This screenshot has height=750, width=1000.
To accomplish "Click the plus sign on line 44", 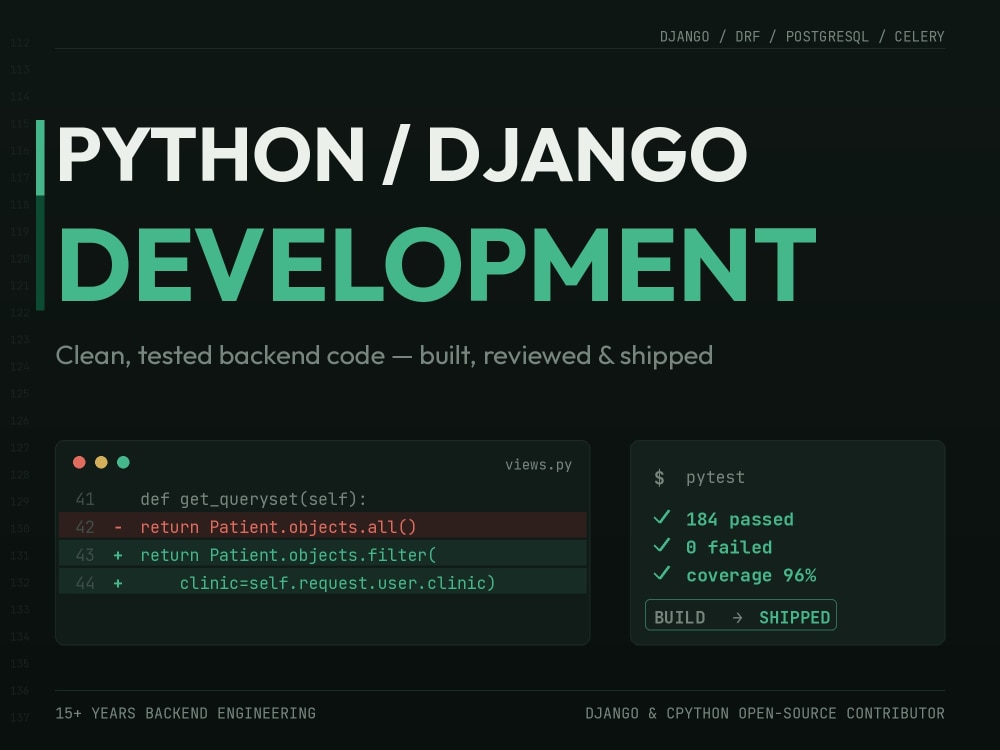I will pos(118,584).
